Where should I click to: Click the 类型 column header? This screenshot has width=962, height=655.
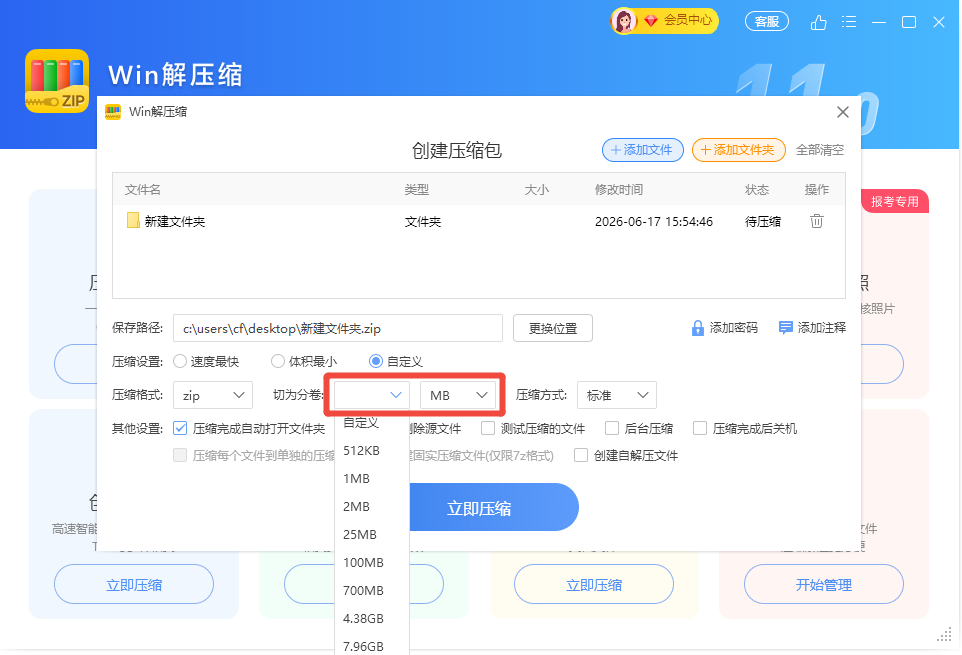(x=417, y=190)
